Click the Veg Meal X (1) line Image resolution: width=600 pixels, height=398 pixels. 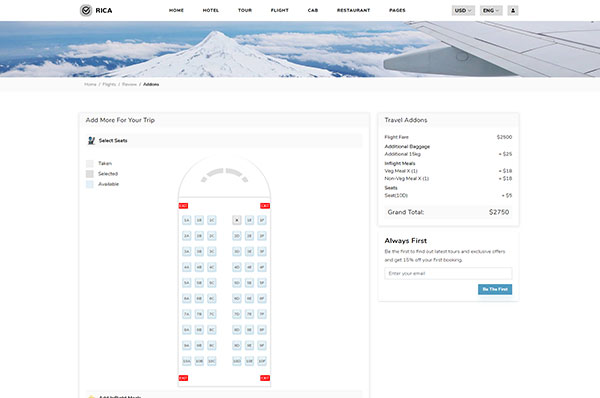(448, 171)
